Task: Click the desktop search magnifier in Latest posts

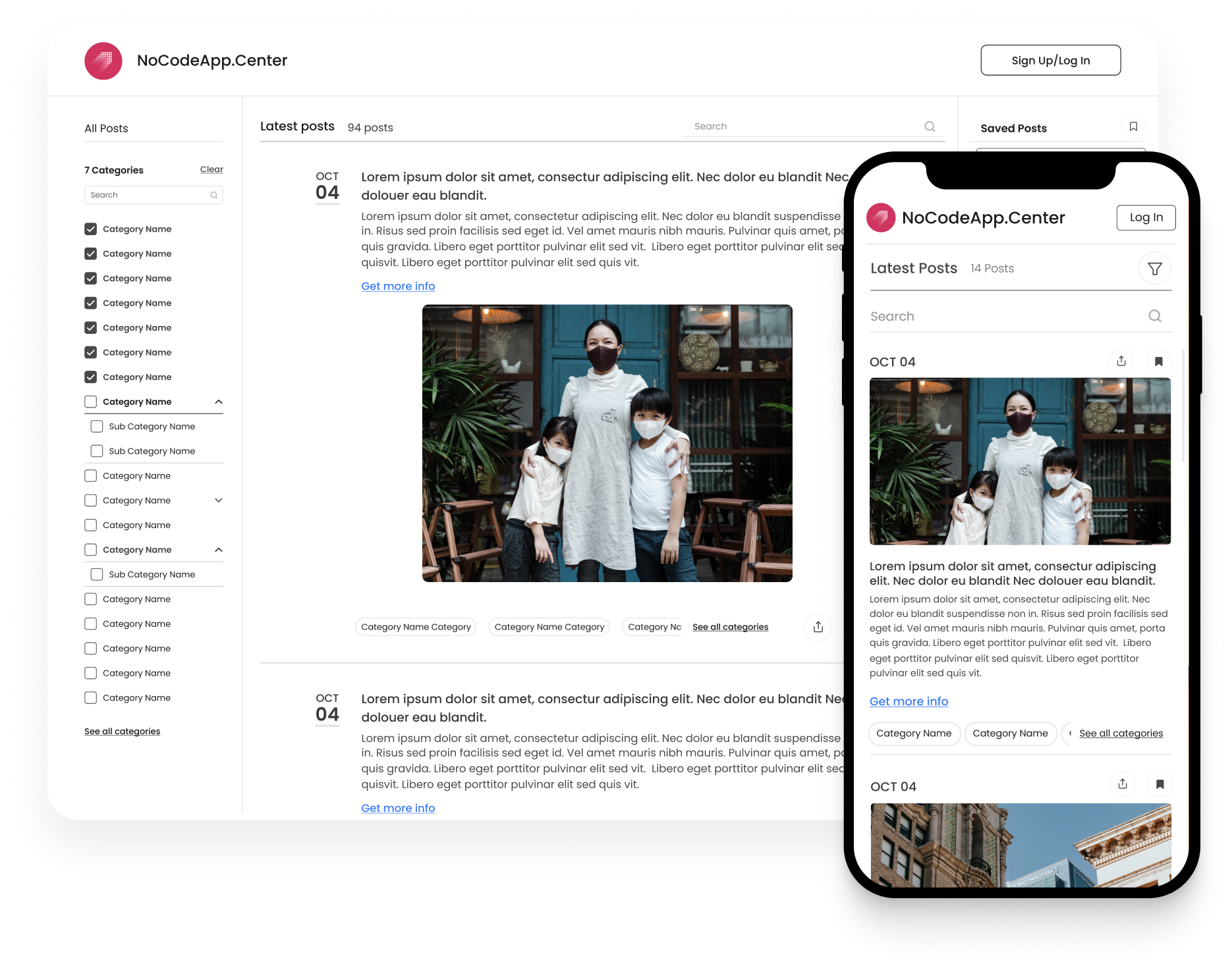Action: point(929,126)
